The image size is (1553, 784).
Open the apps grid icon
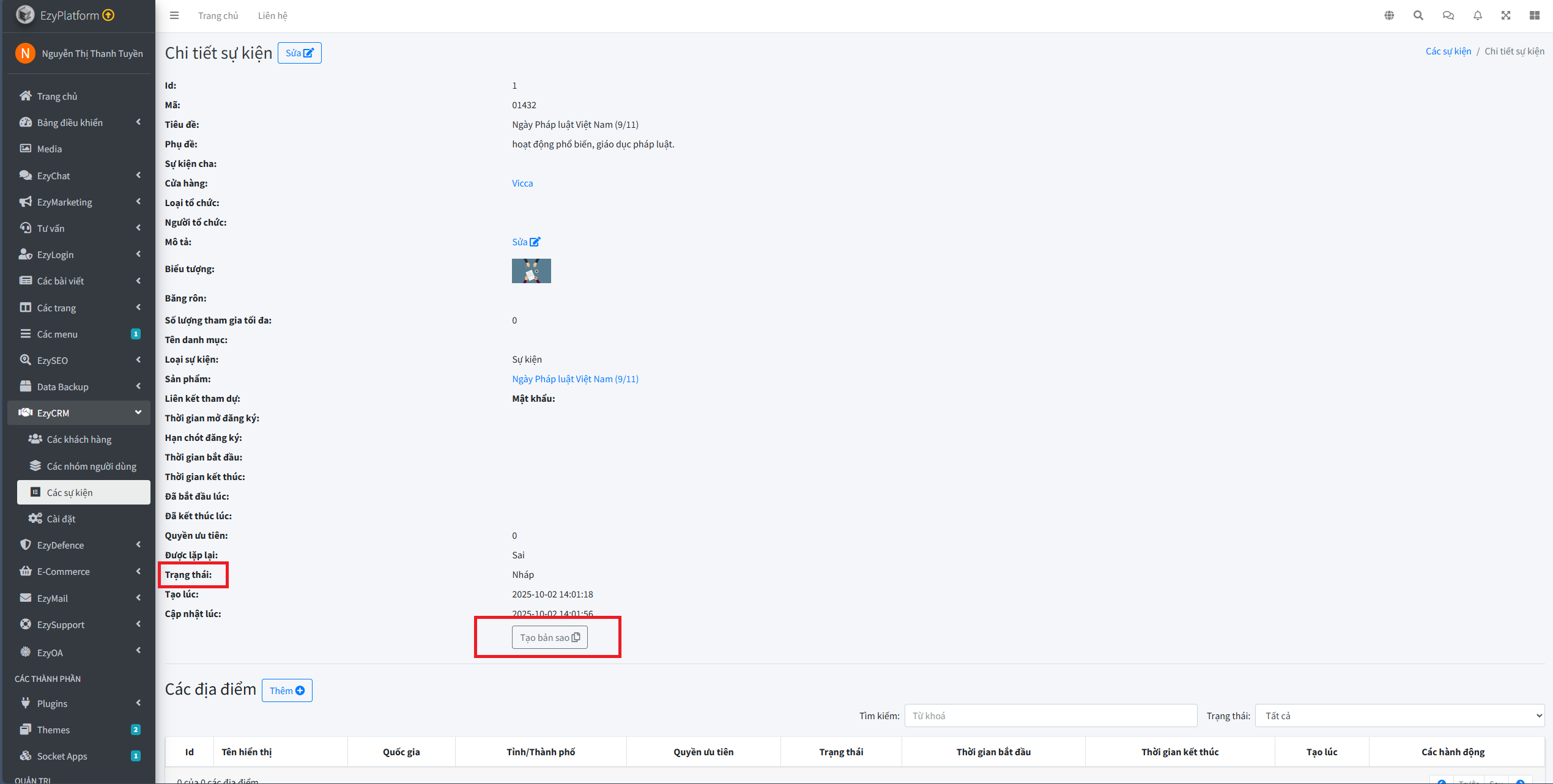click(1535, 15)
